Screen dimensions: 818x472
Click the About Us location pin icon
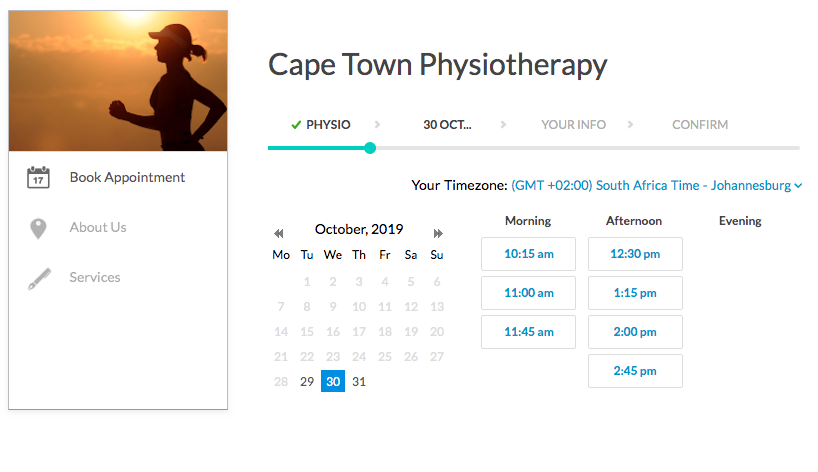[38, 228]
